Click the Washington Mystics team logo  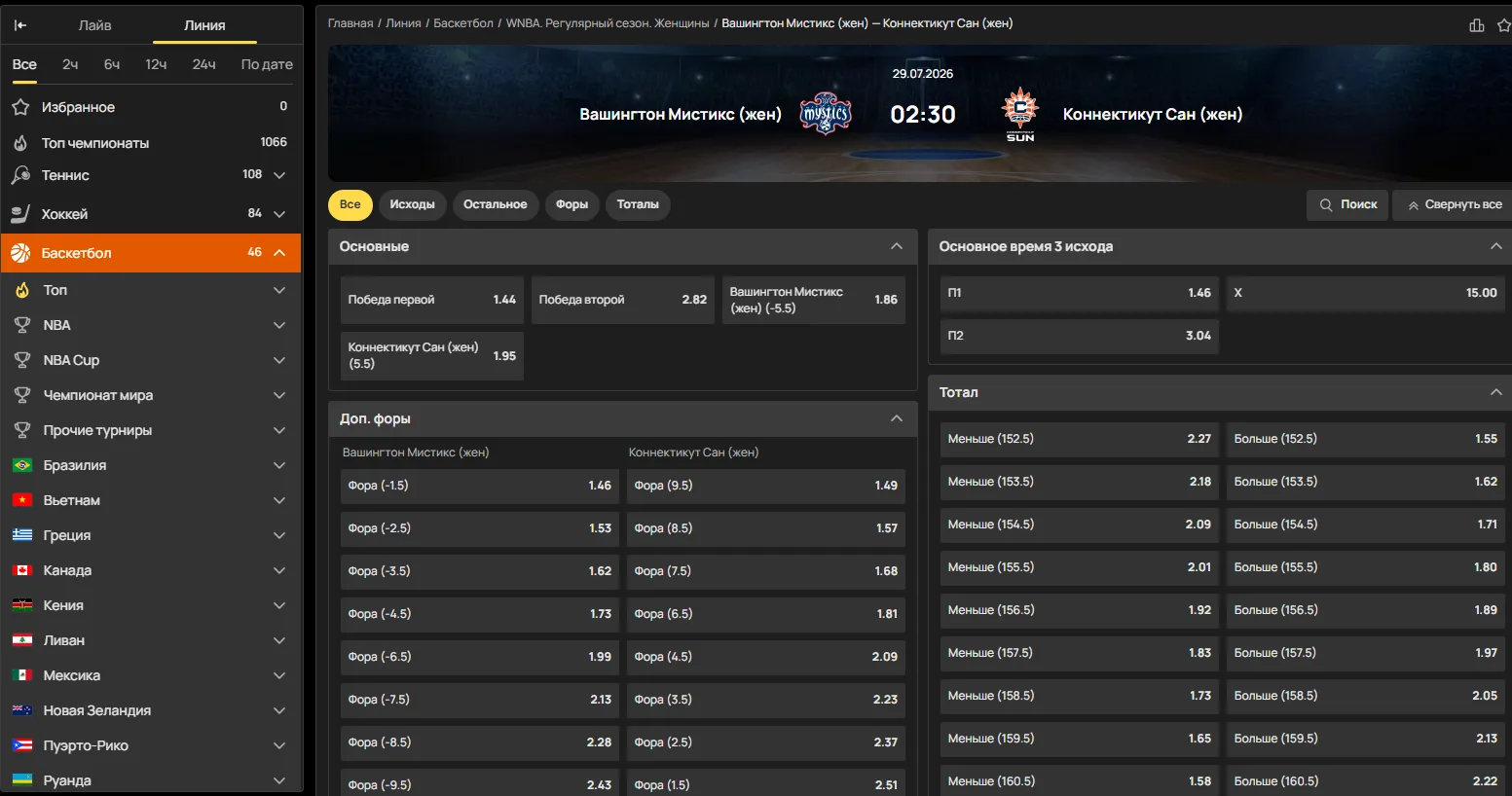[826, 114]
